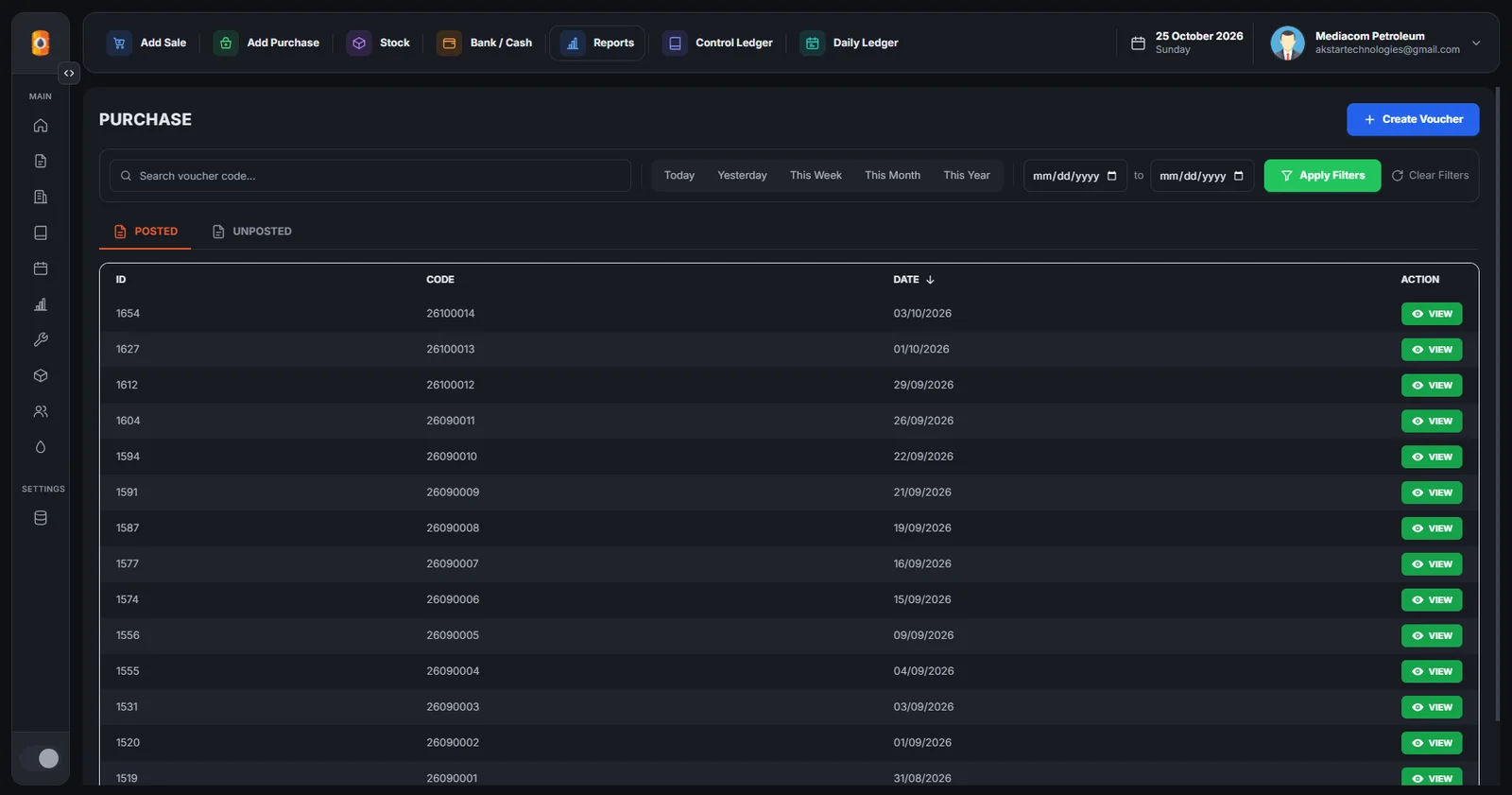Filter vouchers by This Week

pyautogui.click(x=816, y=176)
